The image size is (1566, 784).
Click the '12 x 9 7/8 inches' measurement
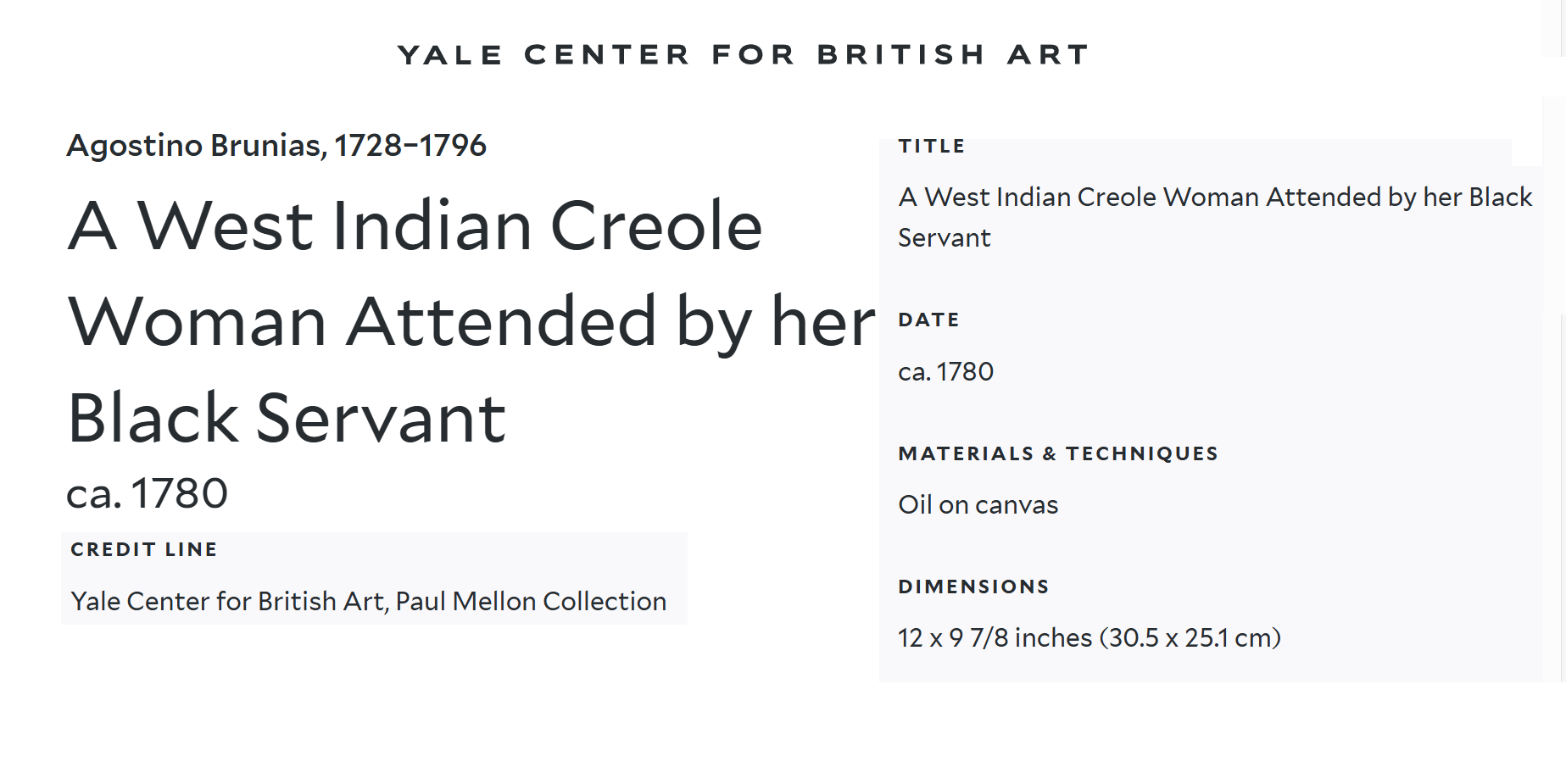pos(995,637)
